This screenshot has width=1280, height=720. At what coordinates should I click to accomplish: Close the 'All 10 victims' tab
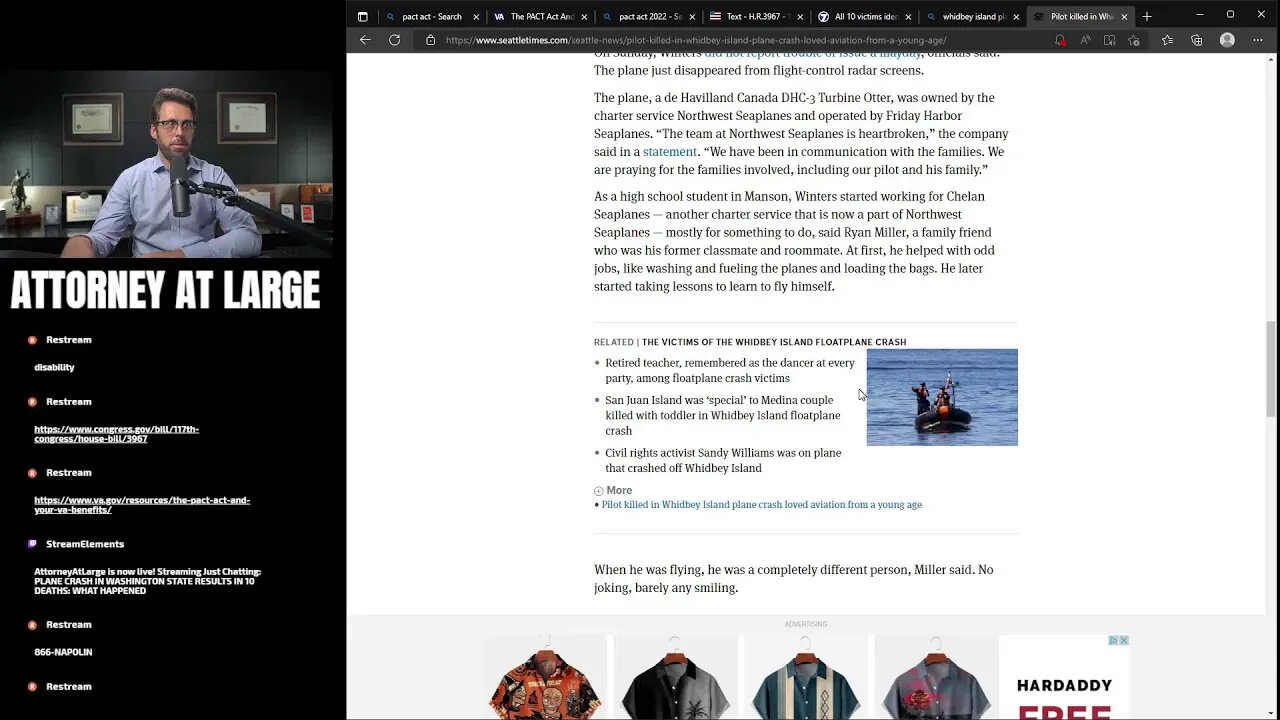point(908,17)
